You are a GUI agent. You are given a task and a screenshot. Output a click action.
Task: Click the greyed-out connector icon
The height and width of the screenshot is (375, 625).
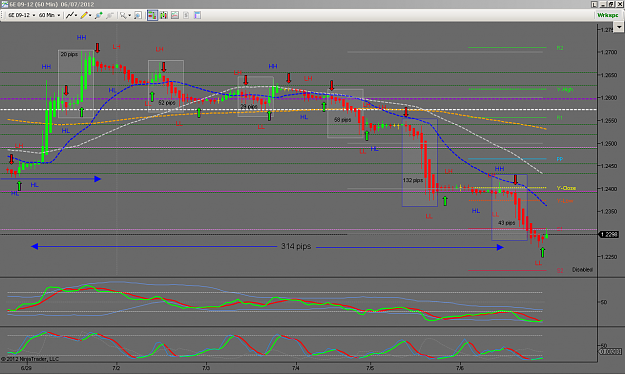pos(110,15)
